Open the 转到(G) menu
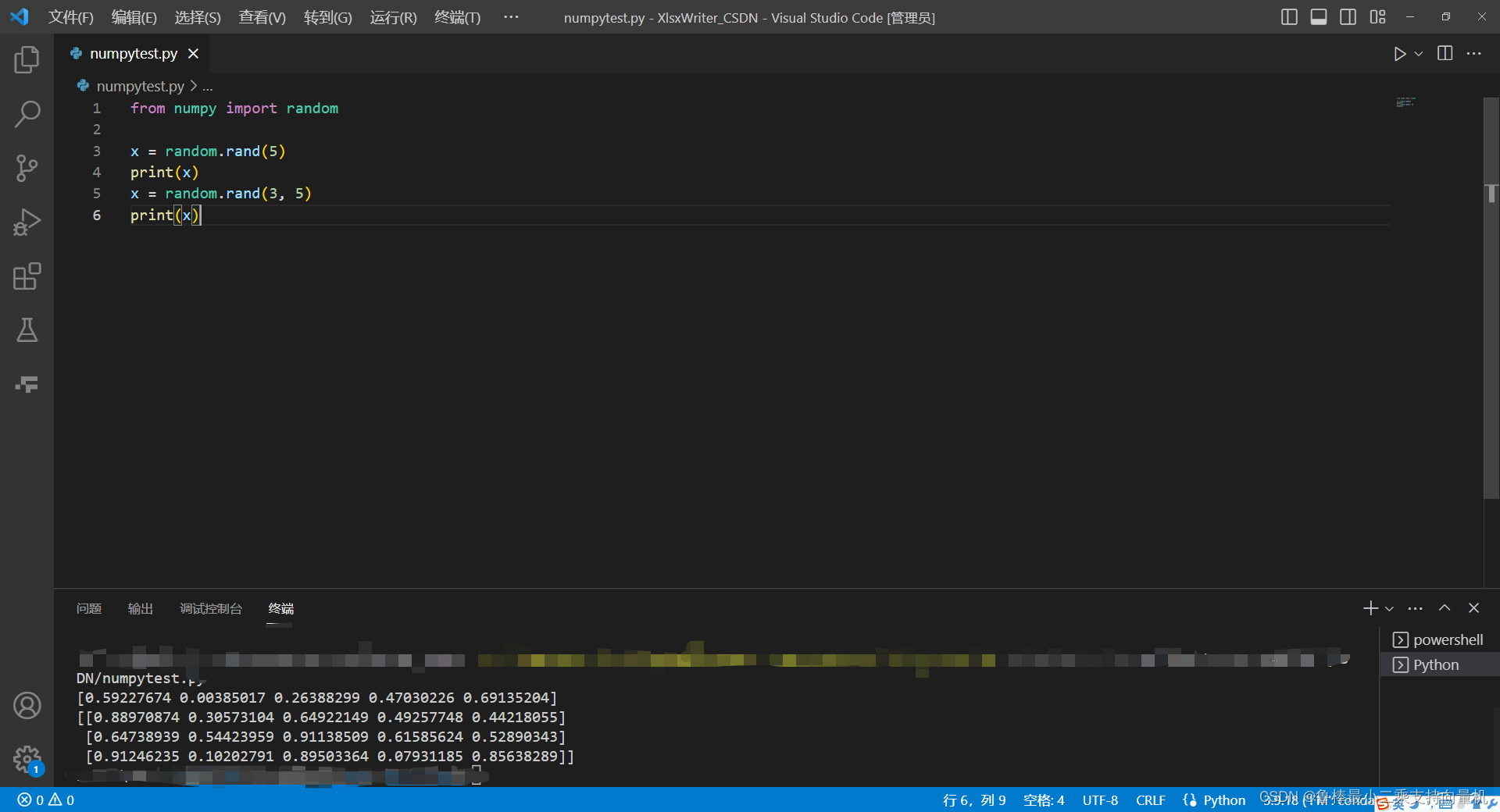Image resolution: width=1500 pixels, height=812 pixels. pos(327,17)
